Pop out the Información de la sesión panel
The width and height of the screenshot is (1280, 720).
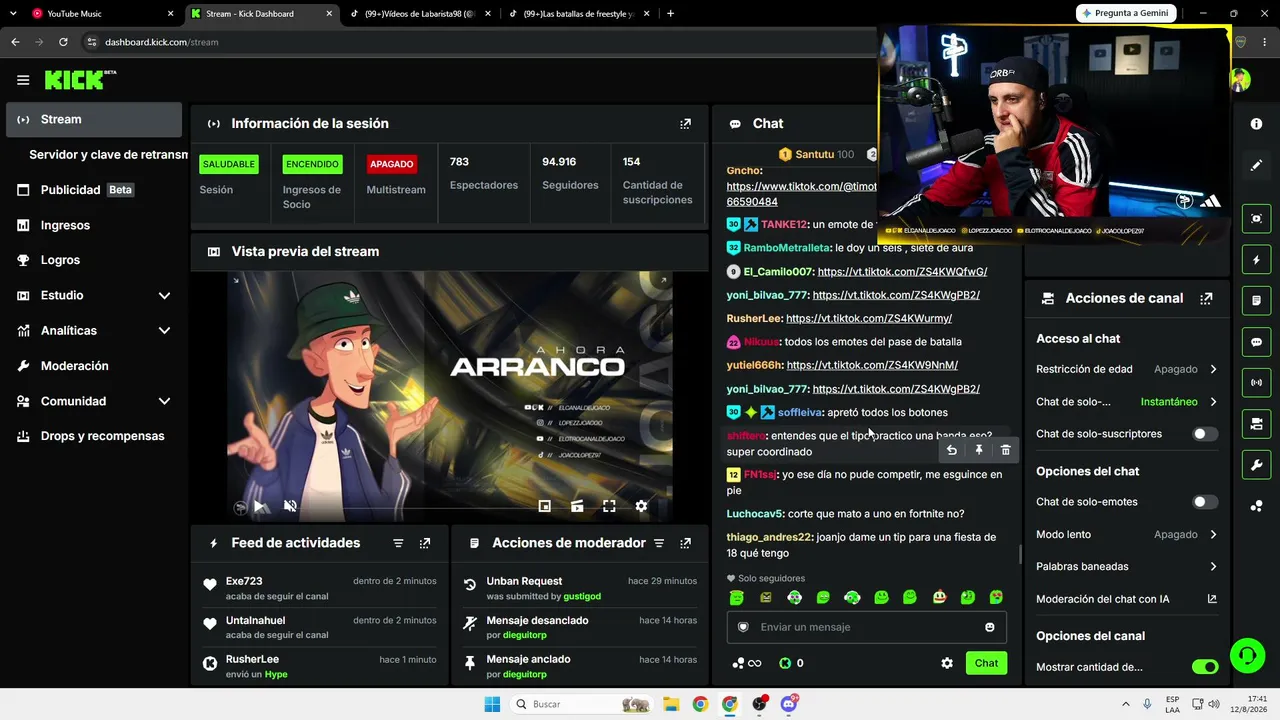tap(685, 124)
